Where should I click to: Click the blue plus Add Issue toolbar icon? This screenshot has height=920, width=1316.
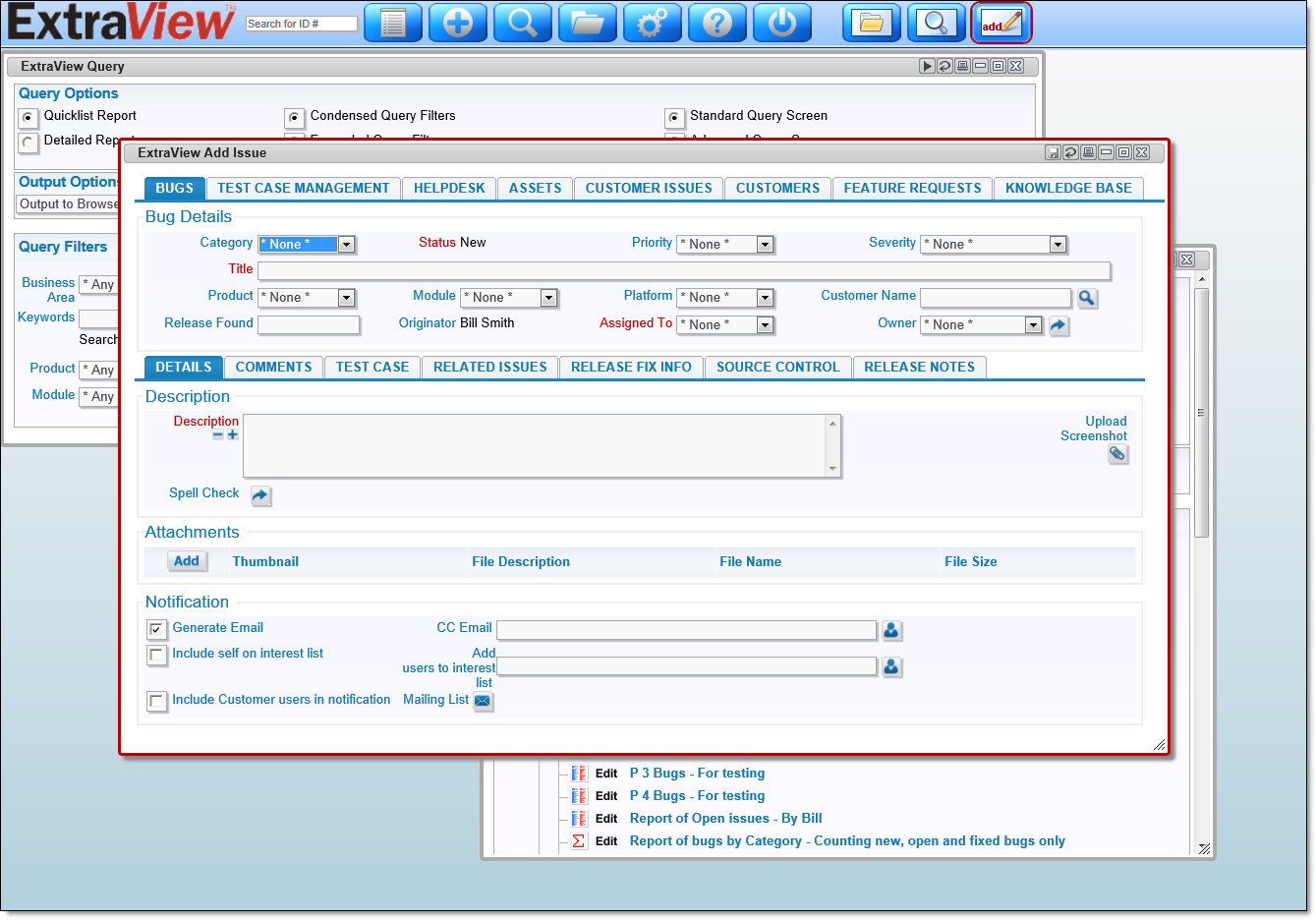tap(457, 23)
